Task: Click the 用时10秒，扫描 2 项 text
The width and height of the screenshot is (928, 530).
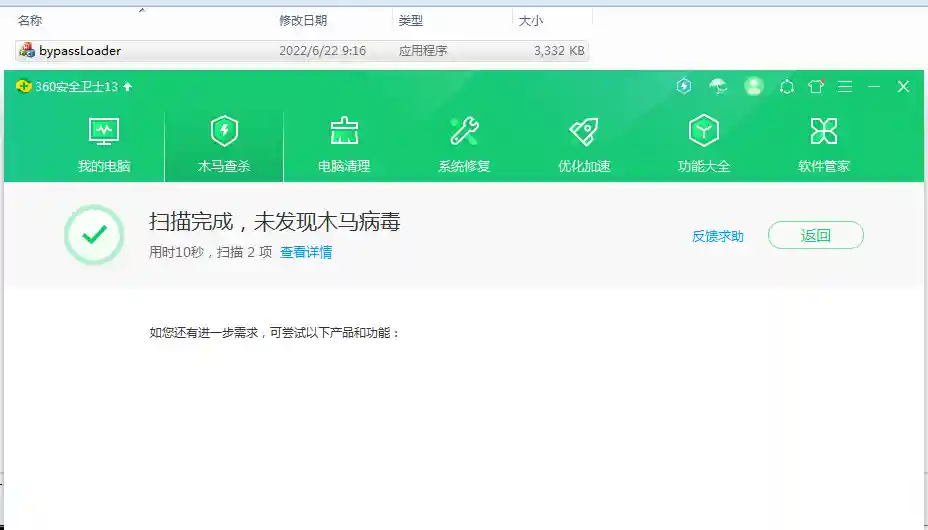Action: point(210,253)
